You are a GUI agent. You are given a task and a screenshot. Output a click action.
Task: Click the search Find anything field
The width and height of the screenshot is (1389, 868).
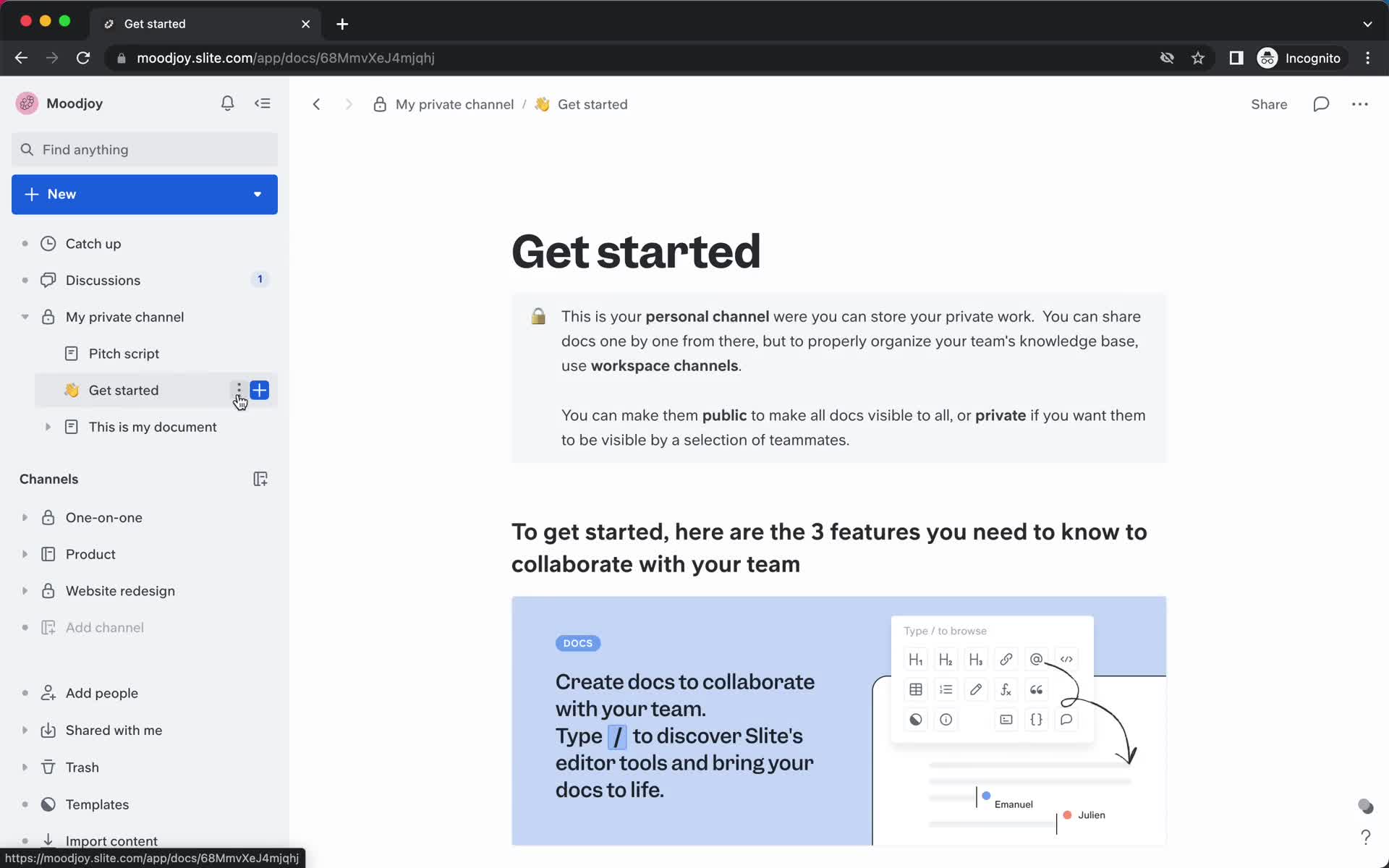(x=144, y=149)
